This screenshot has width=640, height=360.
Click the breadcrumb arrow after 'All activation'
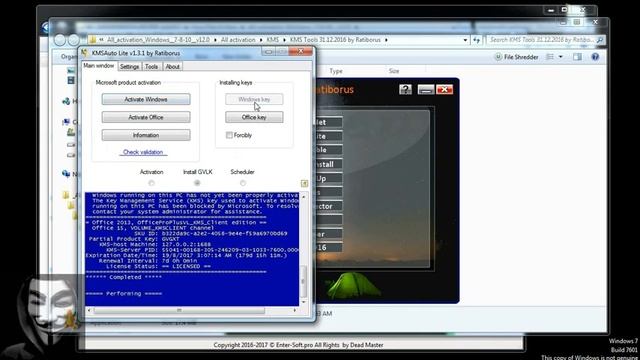(260, 40)
